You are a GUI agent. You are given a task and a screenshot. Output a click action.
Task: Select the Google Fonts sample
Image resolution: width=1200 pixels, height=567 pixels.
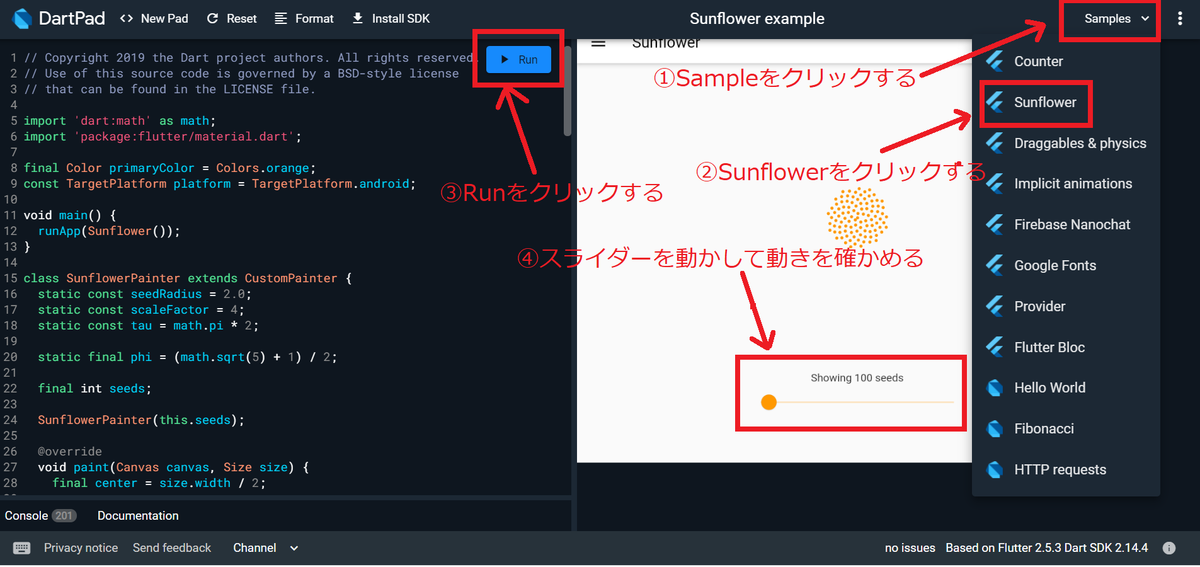(1066, 265)
